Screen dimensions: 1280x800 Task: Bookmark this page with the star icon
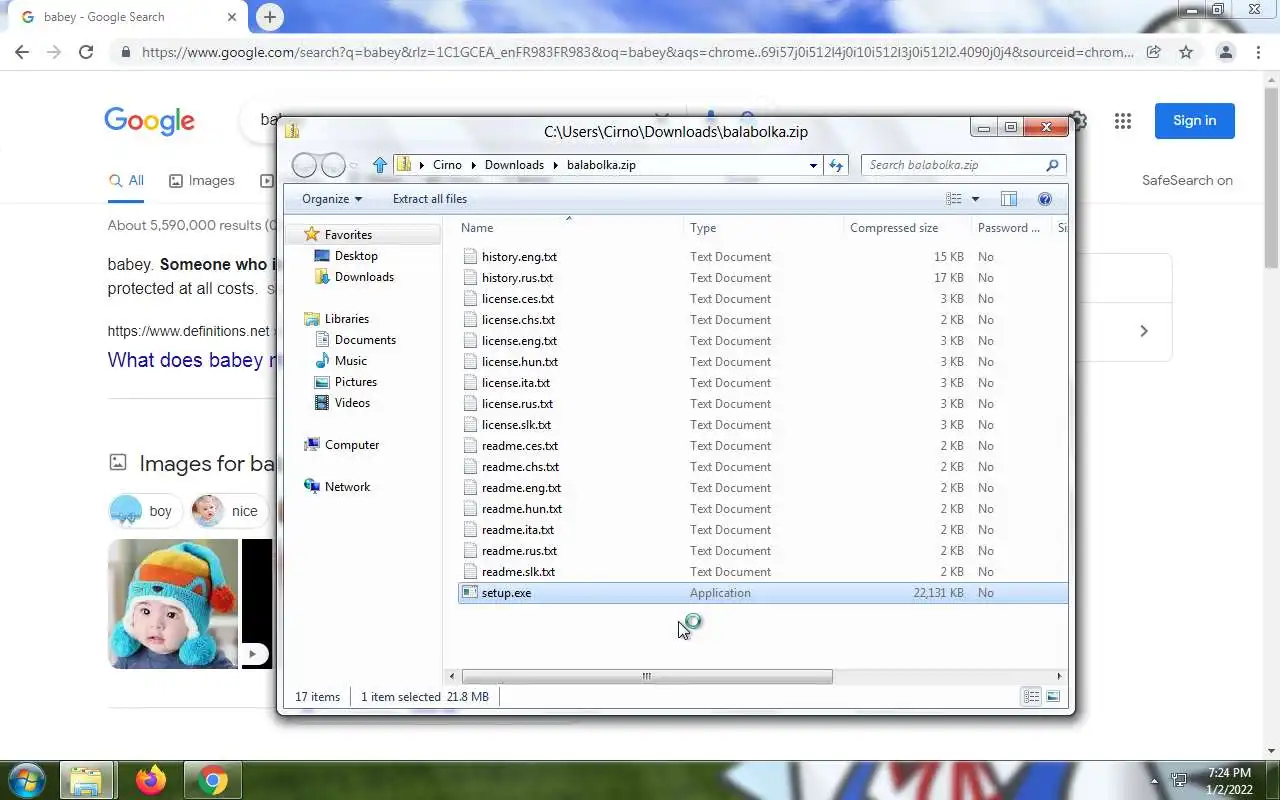point(1186,52)
